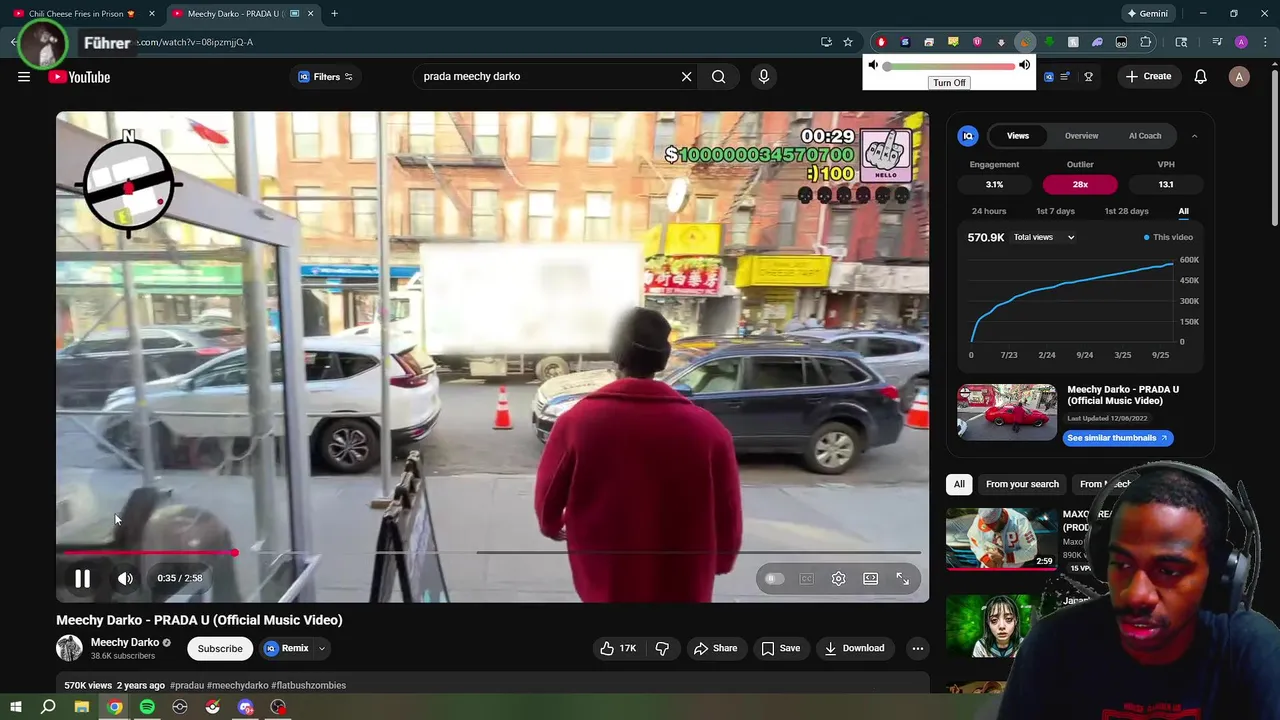Screen dimensions: 1280x720
Task: Mute the video player volume
Action: [x=125, y=578]
